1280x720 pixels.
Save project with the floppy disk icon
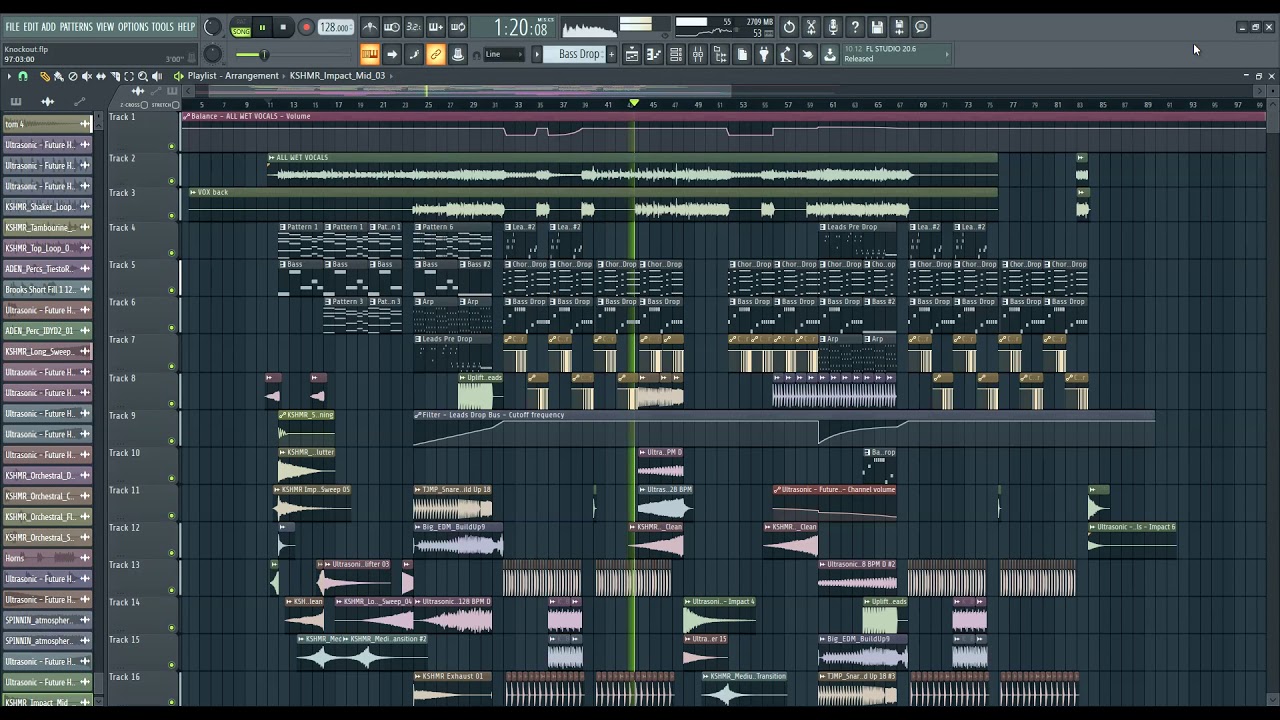pos(877,27)
